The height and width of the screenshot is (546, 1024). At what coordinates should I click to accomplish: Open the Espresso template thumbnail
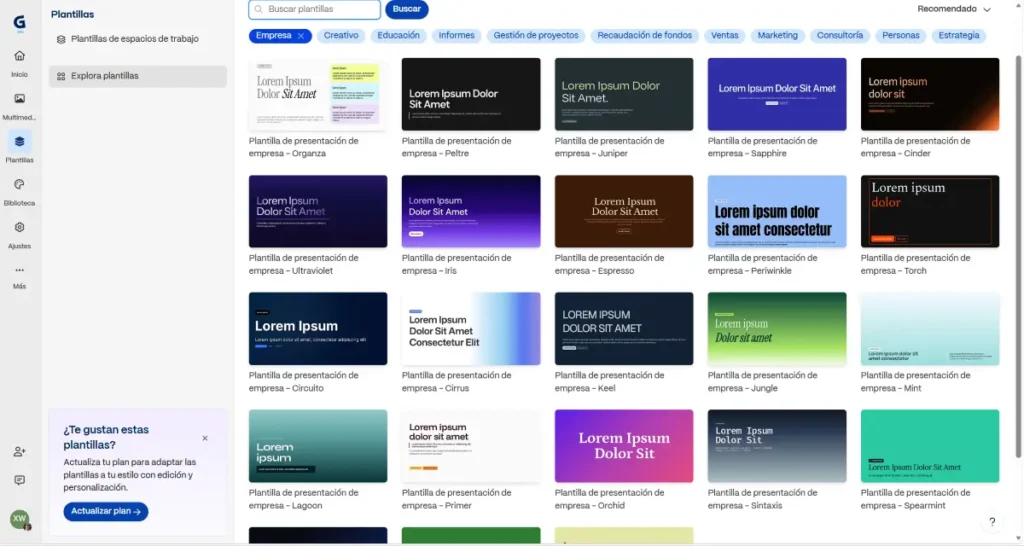pos(624,211)
